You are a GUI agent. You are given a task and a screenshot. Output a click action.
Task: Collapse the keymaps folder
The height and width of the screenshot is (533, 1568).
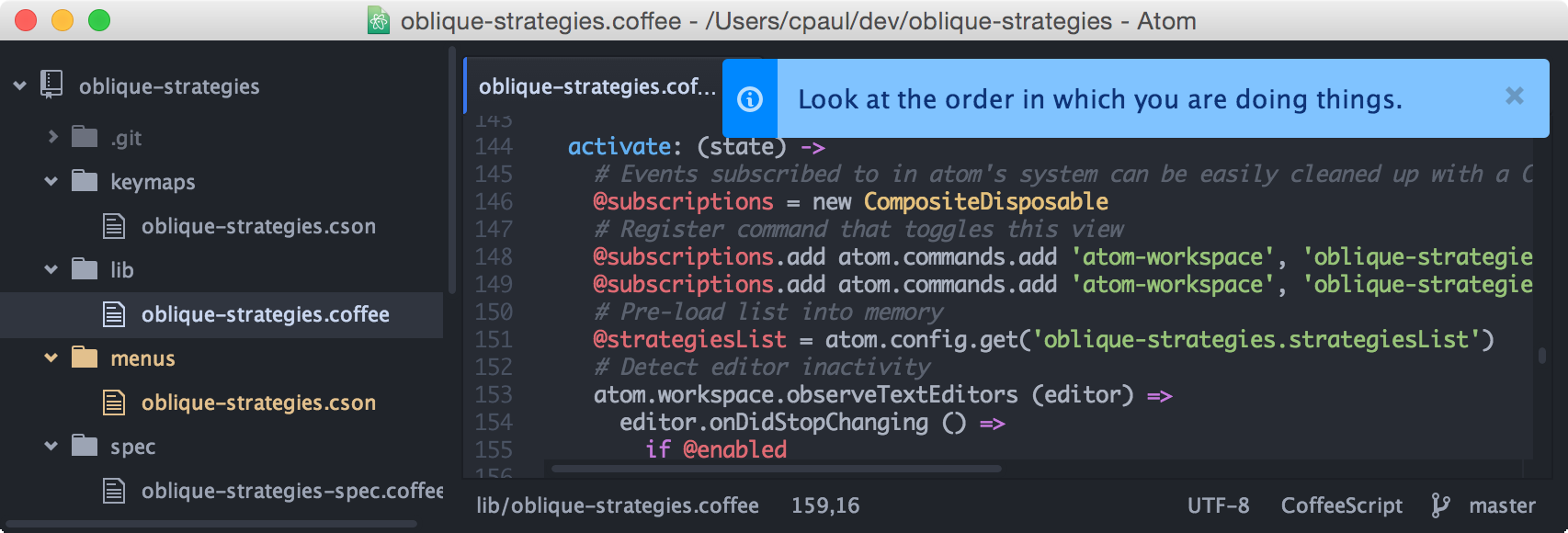tap(51, 181)
